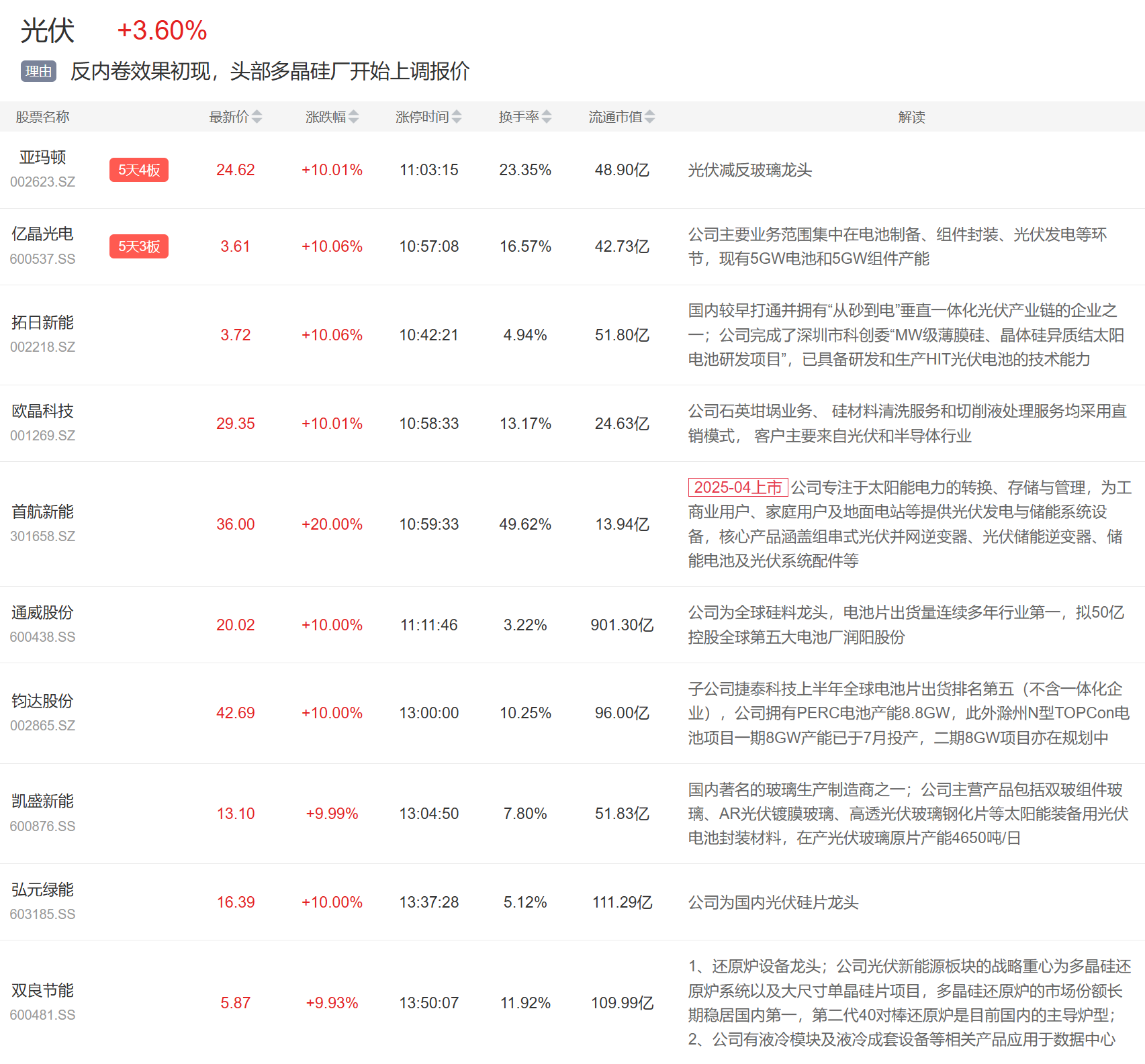Click +9.99% change for 凯盛新能

[332, 814]
